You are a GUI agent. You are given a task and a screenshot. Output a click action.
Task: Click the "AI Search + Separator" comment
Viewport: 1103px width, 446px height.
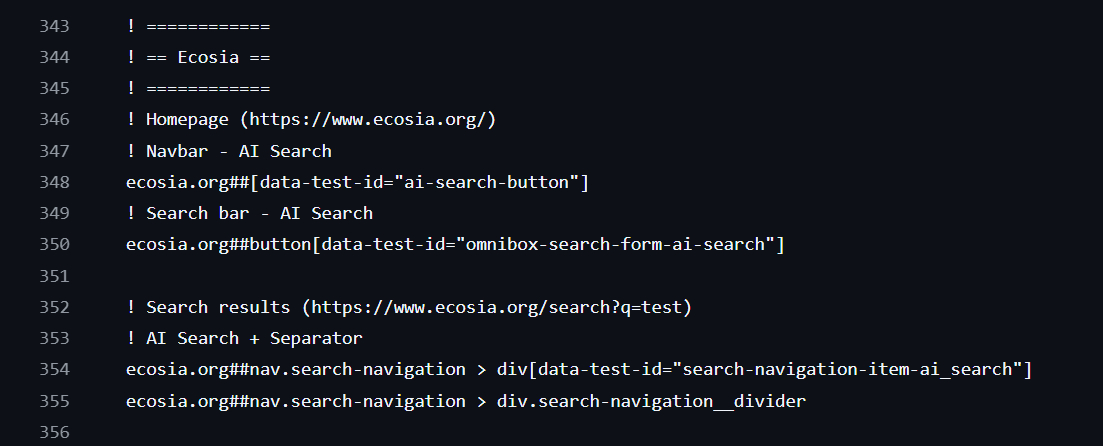[244, 338]
